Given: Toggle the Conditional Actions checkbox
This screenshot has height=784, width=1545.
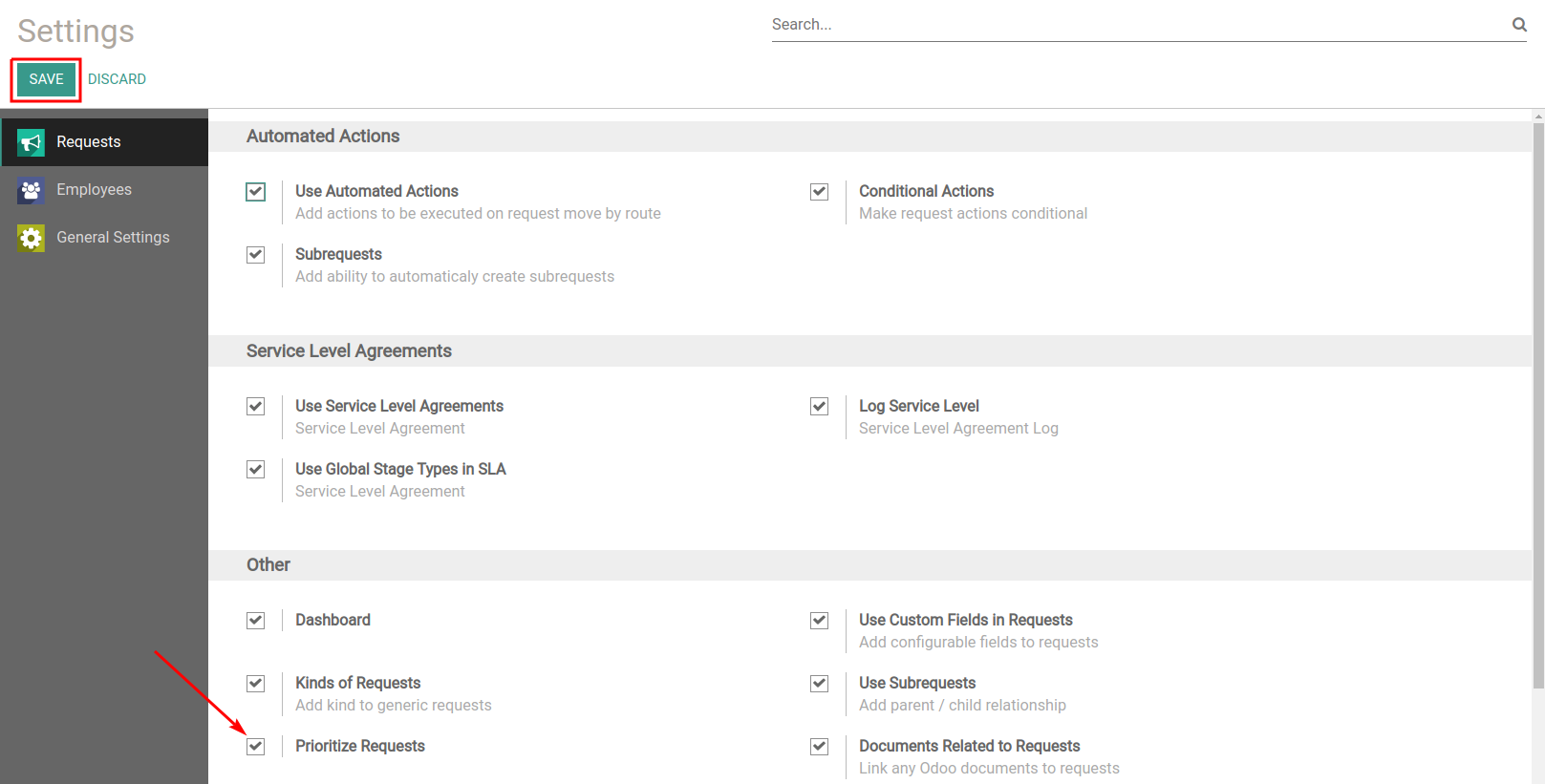Looking at the screenshot, I should [x=819, y=192].
